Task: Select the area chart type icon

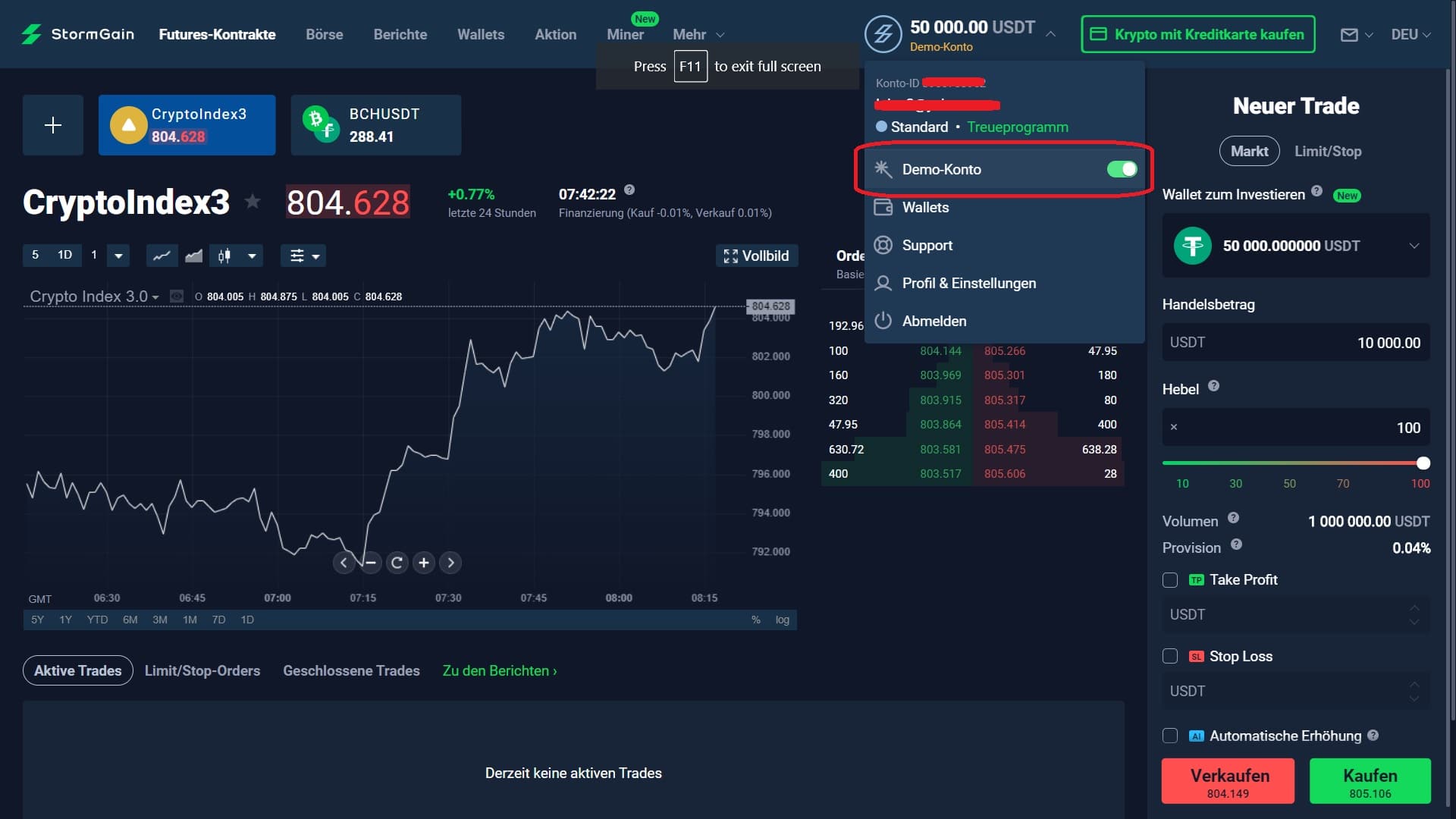Action: tap(193, 256)
